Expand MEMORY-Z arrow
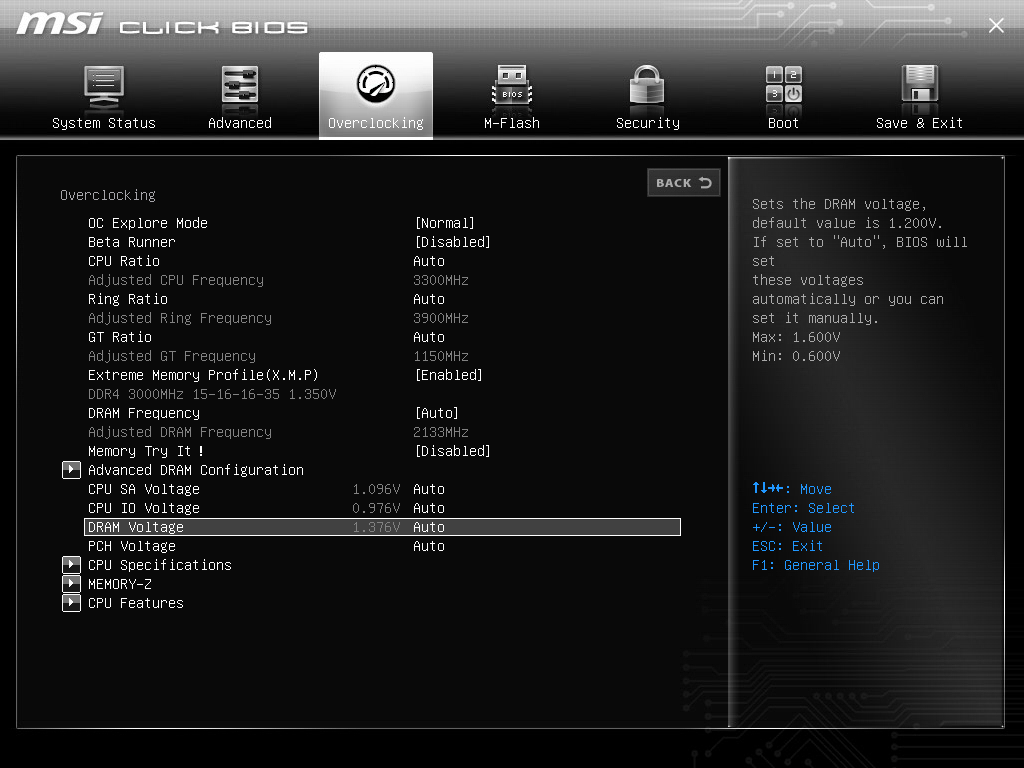Image resolution: width=1024 pixels, height=768 pixels. pyautogui.click(x=71, y=584)
